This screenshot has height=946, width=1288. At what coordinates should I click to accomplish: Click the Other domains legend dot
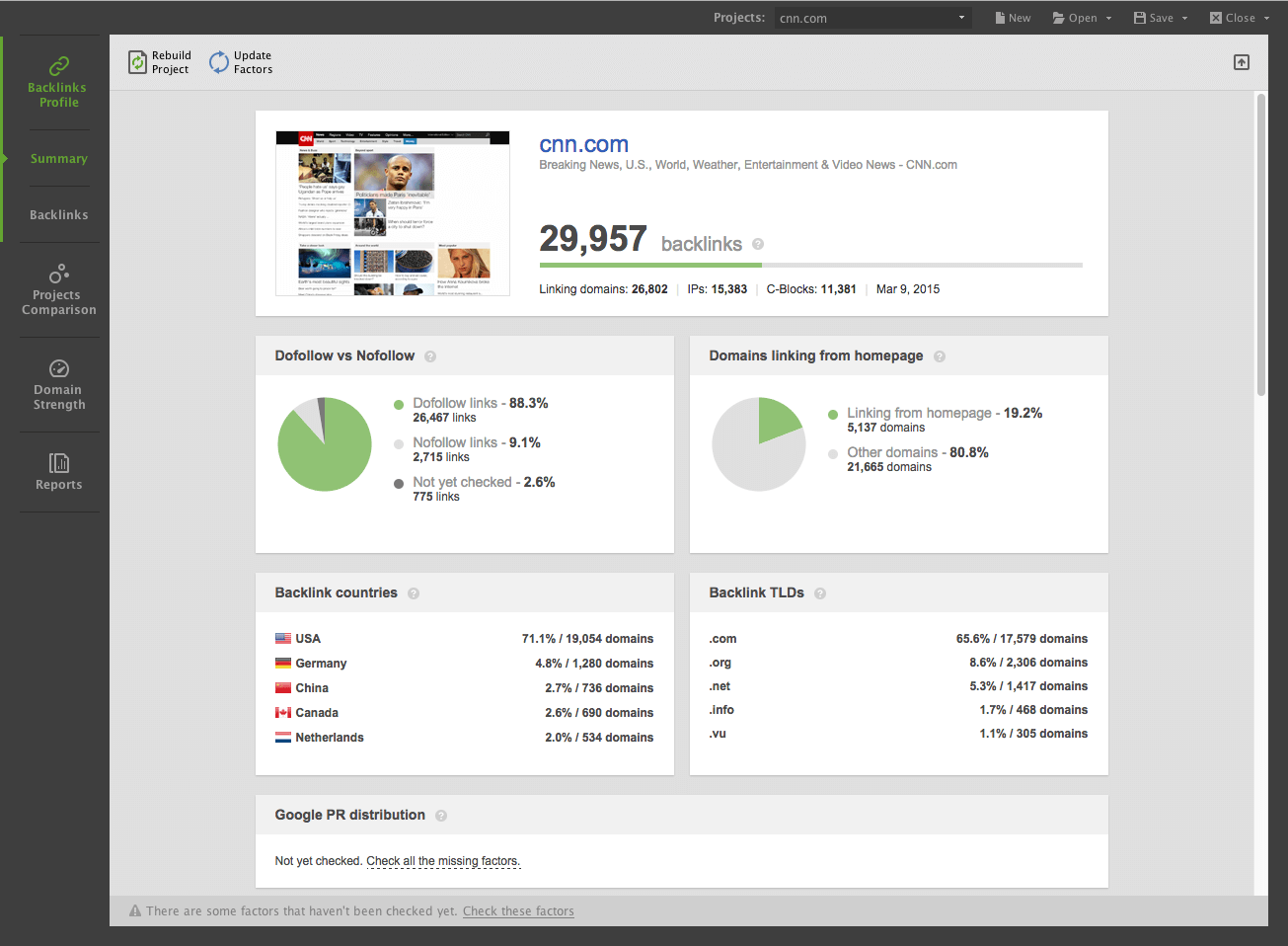(x=833, y=454)
